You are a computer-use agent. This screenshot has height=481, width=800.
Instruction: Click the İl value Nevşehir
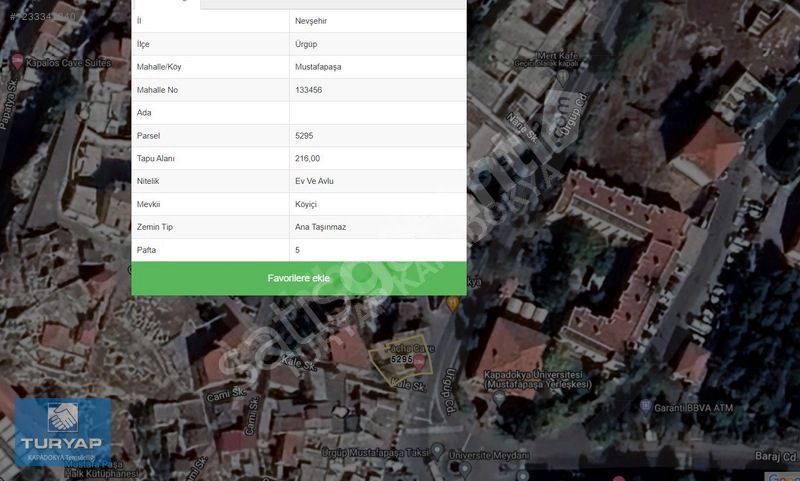tap(312, 21)
